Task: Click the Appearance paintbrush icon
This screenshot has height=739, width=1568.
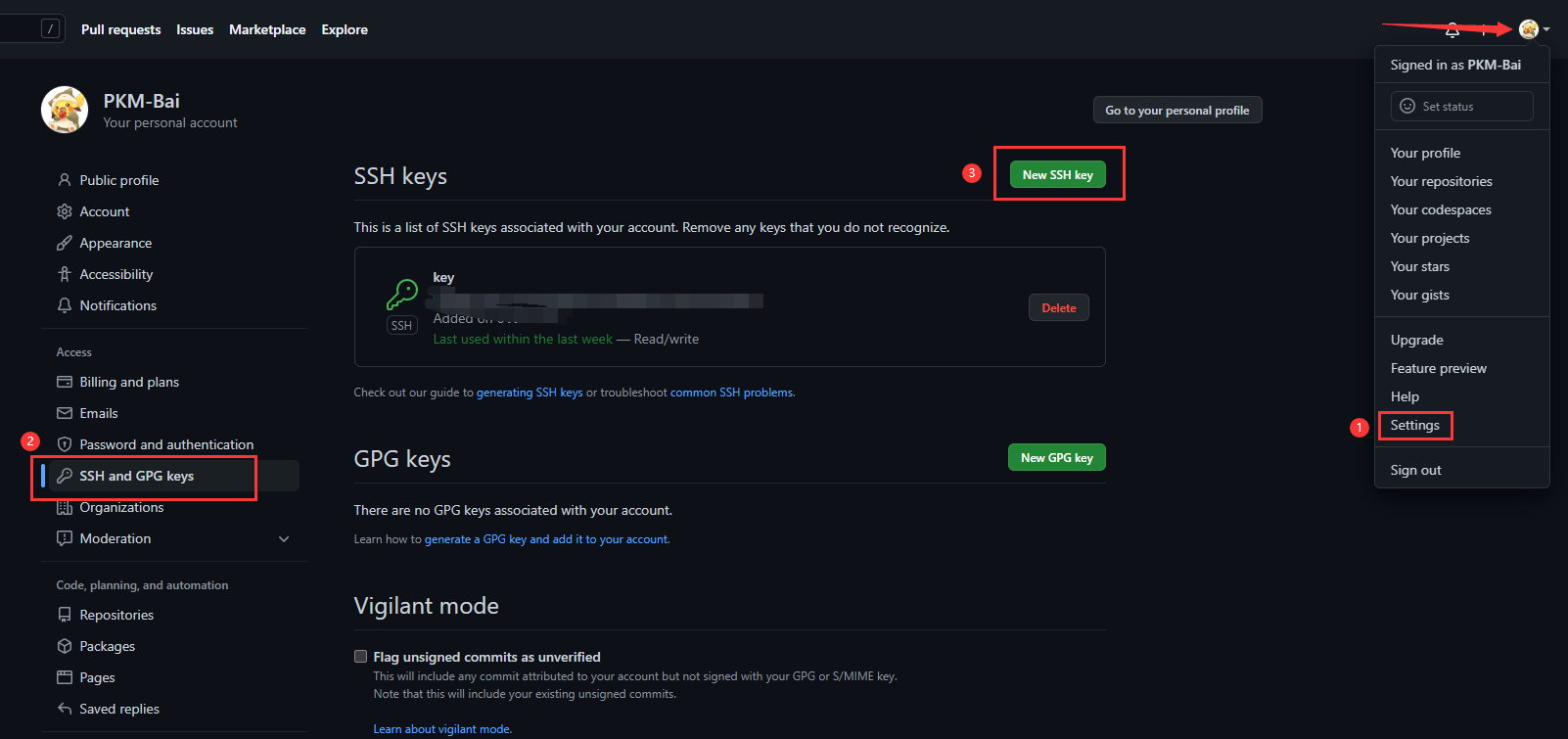Action: (65, 243)
